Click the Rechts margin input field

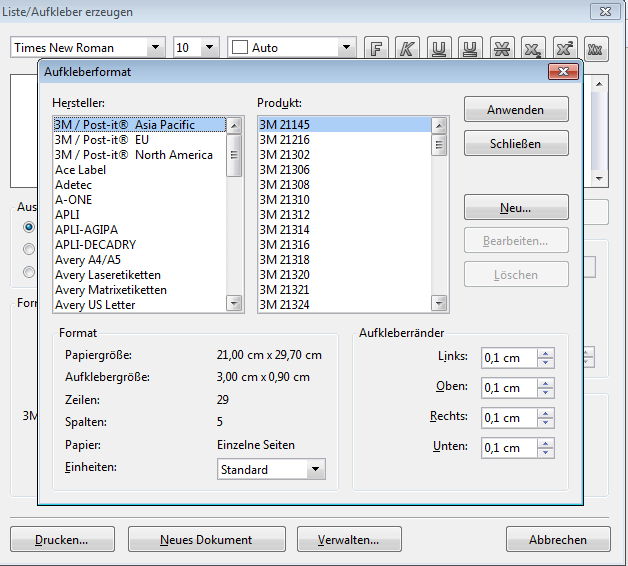(x=509, y=418)
